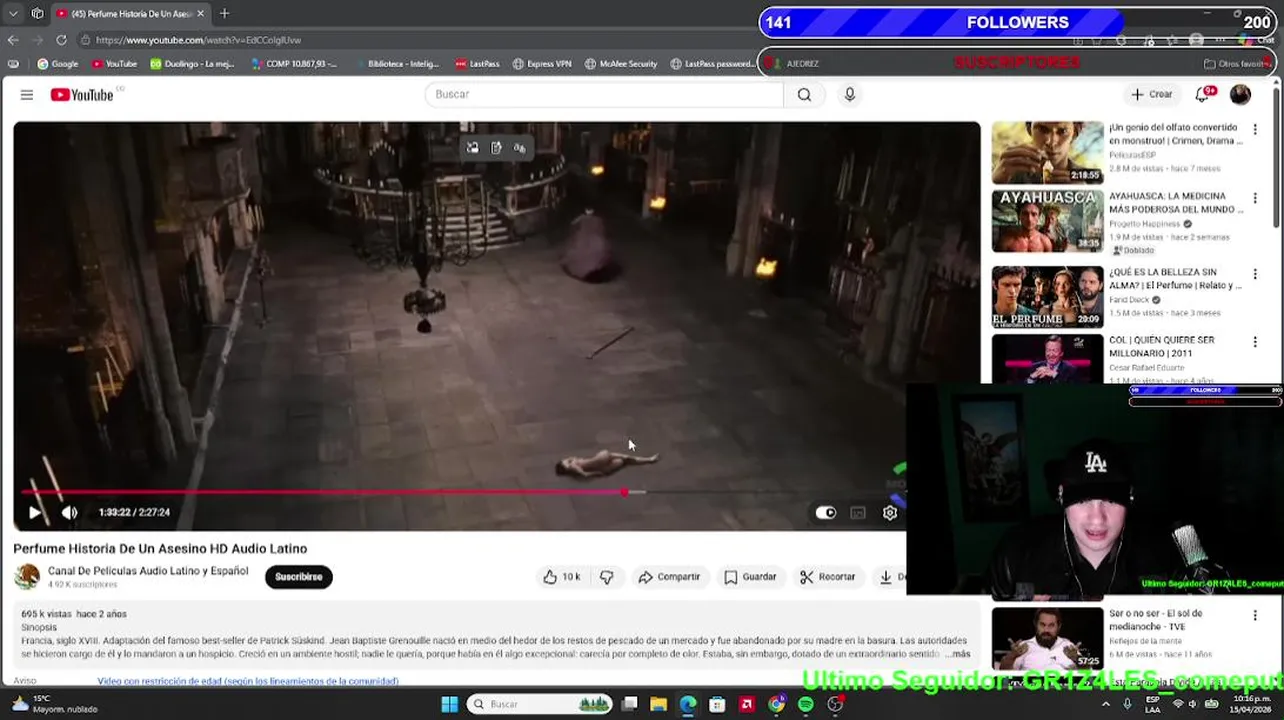Viewport: 1284px width, 720px height.
Task: Click the taskbar Buscar search box
Action: pyautogui.click(x=539, y=704)
